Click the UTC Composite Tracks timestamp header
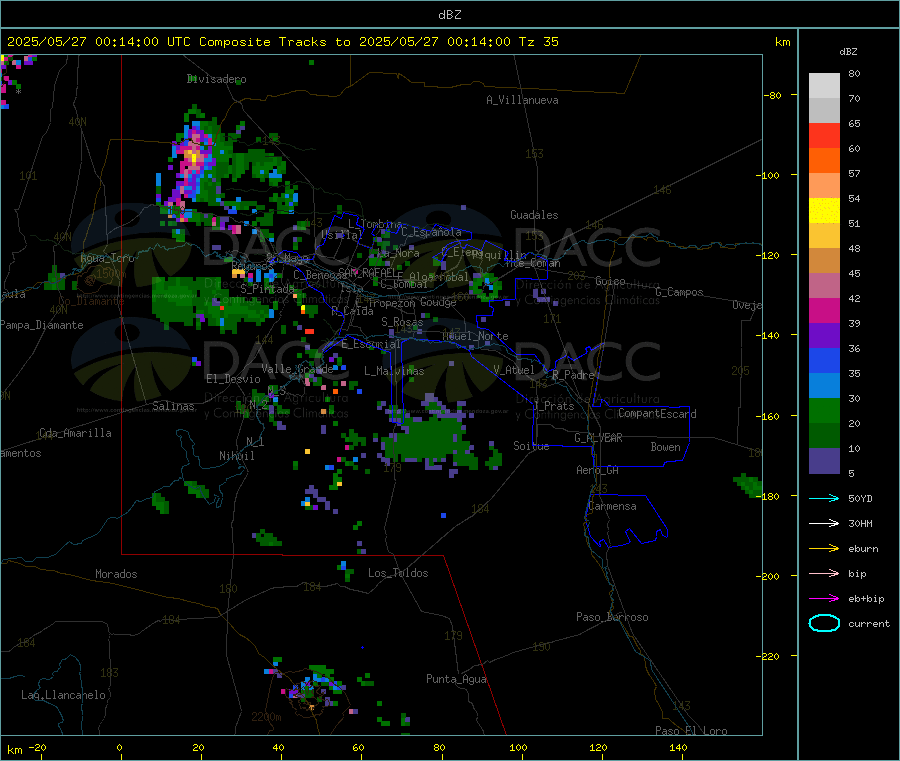 (x=282, y=41)
